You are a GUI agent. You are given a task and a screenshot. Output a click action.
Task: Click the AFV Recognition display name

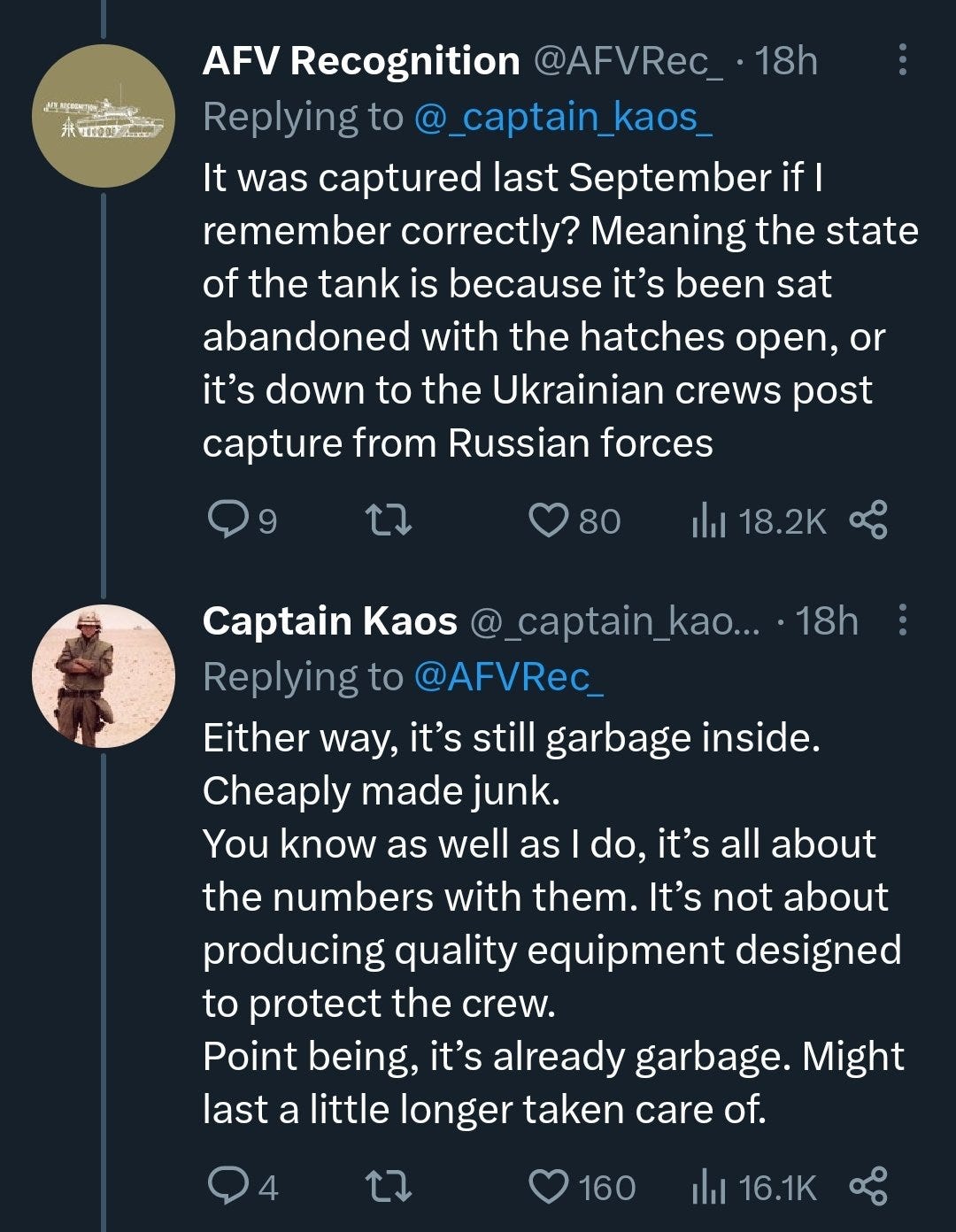coord(361,61)
